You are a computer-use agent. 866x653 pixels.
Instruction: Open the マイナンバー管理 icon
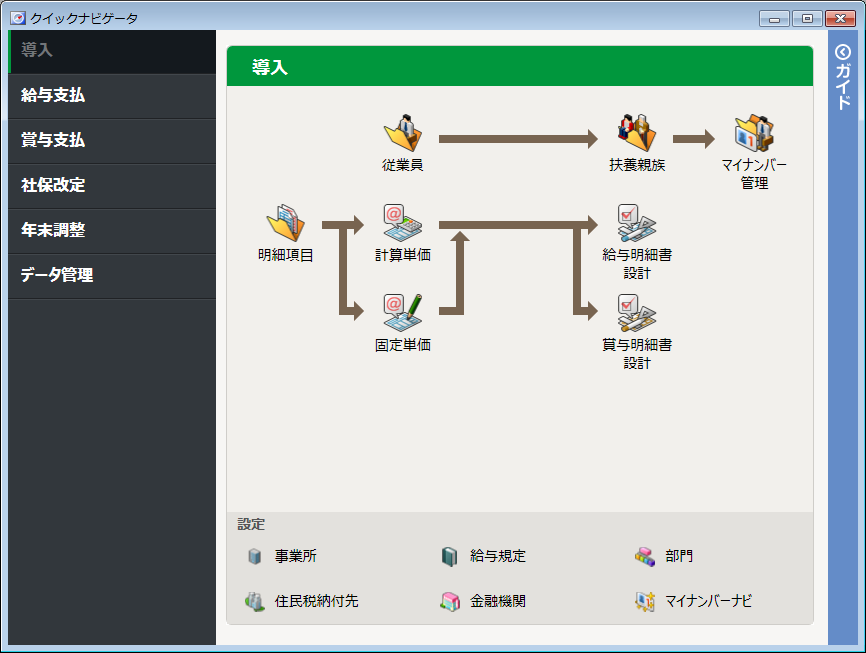[x=754, y=133]
